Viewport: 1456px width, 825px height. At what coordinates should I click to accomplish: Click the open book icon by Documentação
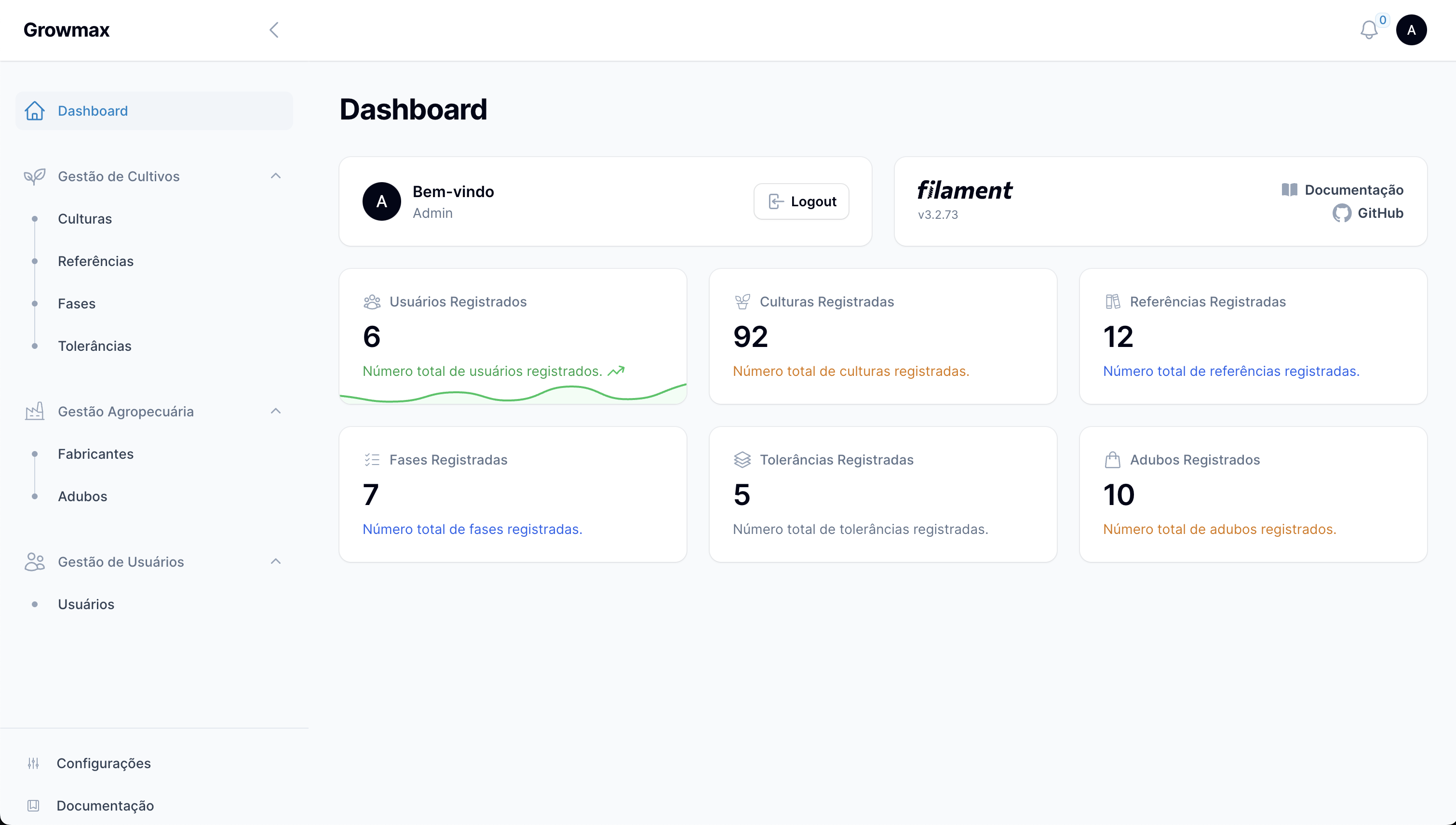[1289, 190]
